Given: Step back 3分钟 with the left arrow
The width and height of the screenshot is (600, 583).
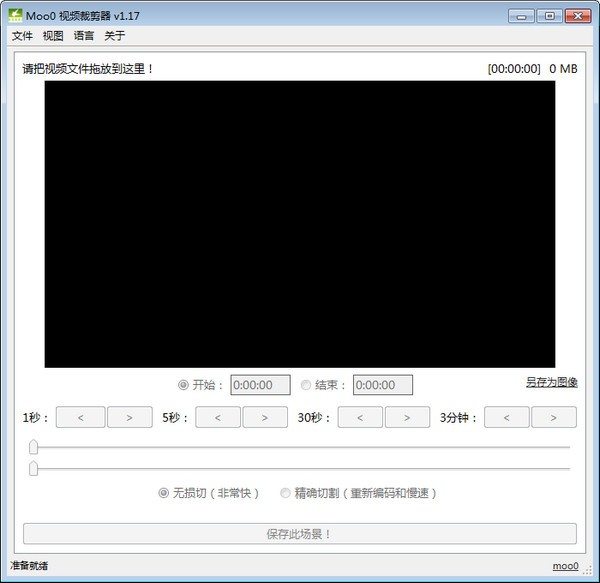Looking at the screenshot, I should tap(506, 417).
